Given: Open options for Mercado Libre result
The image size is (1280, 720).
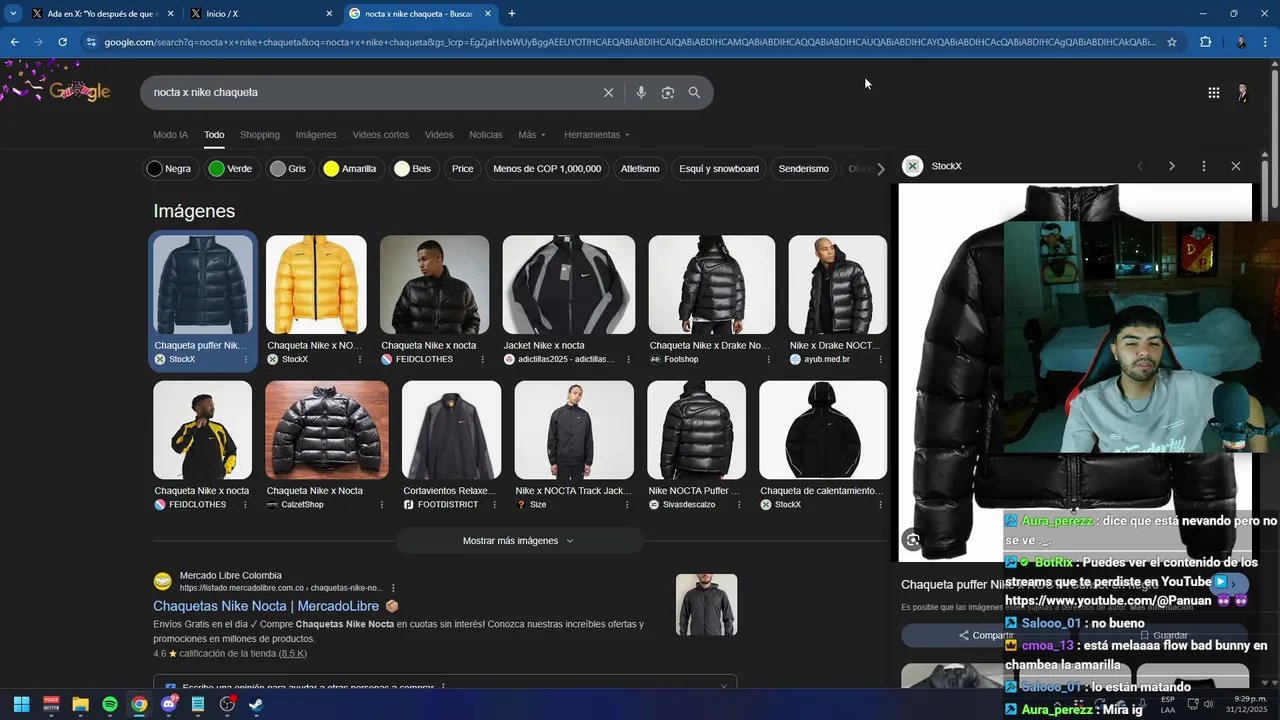Looking at the screenshot, I should pos(393,588).
